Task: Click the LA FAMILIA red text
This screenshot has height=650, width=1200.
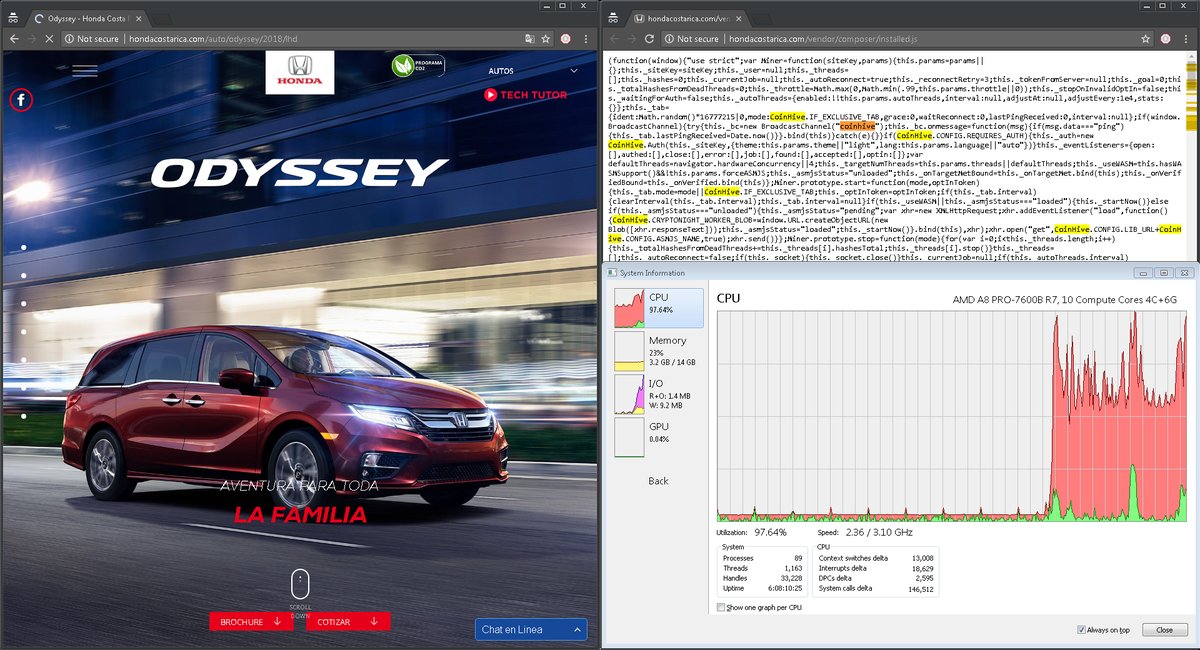Action: (300, 516)
